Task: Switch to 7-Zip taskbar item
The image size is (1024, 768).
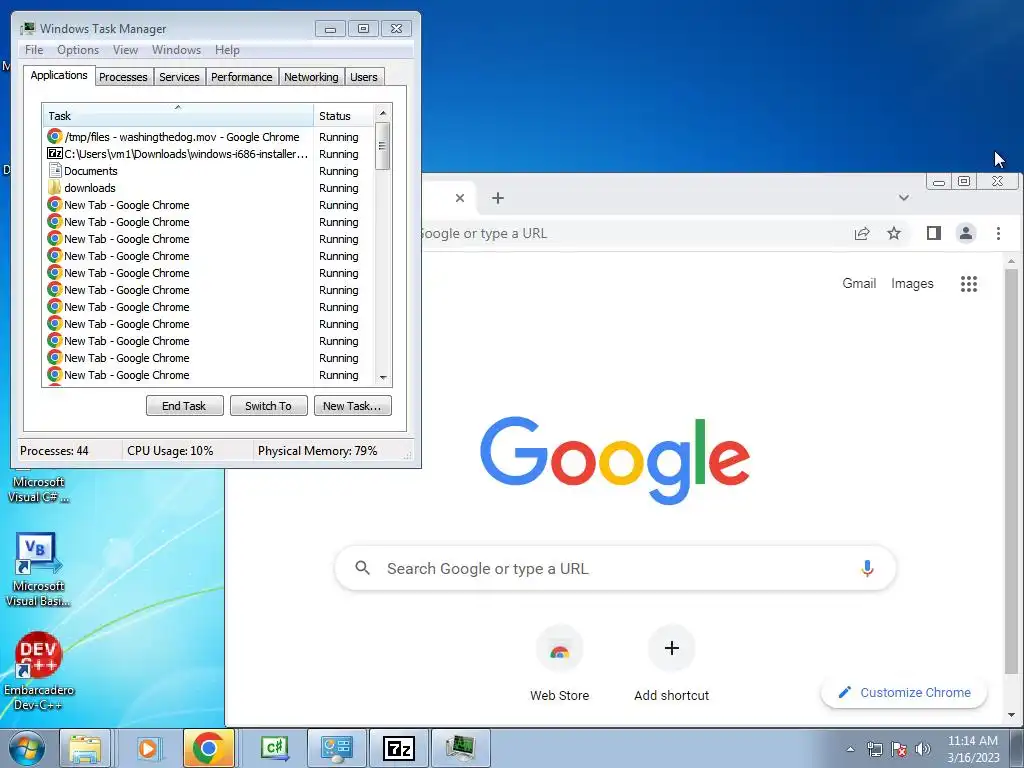Action: point(399,748)
